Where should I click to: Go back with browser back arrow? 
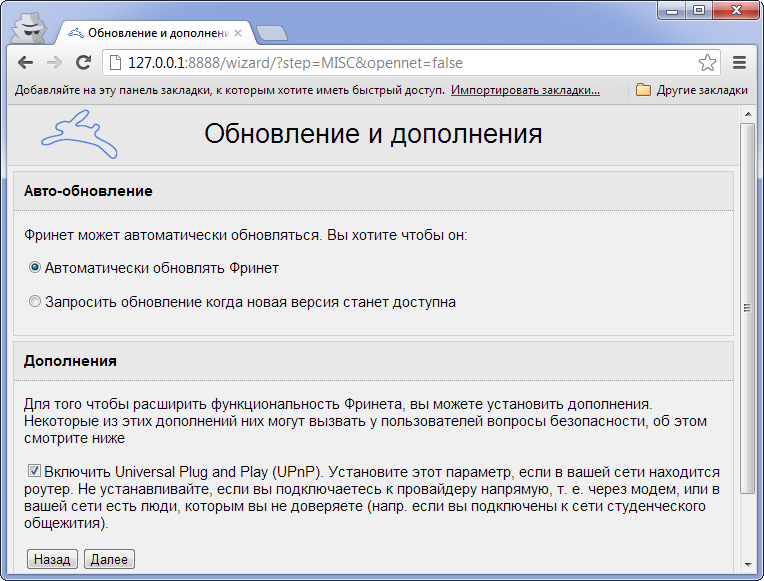pos(25,63)
